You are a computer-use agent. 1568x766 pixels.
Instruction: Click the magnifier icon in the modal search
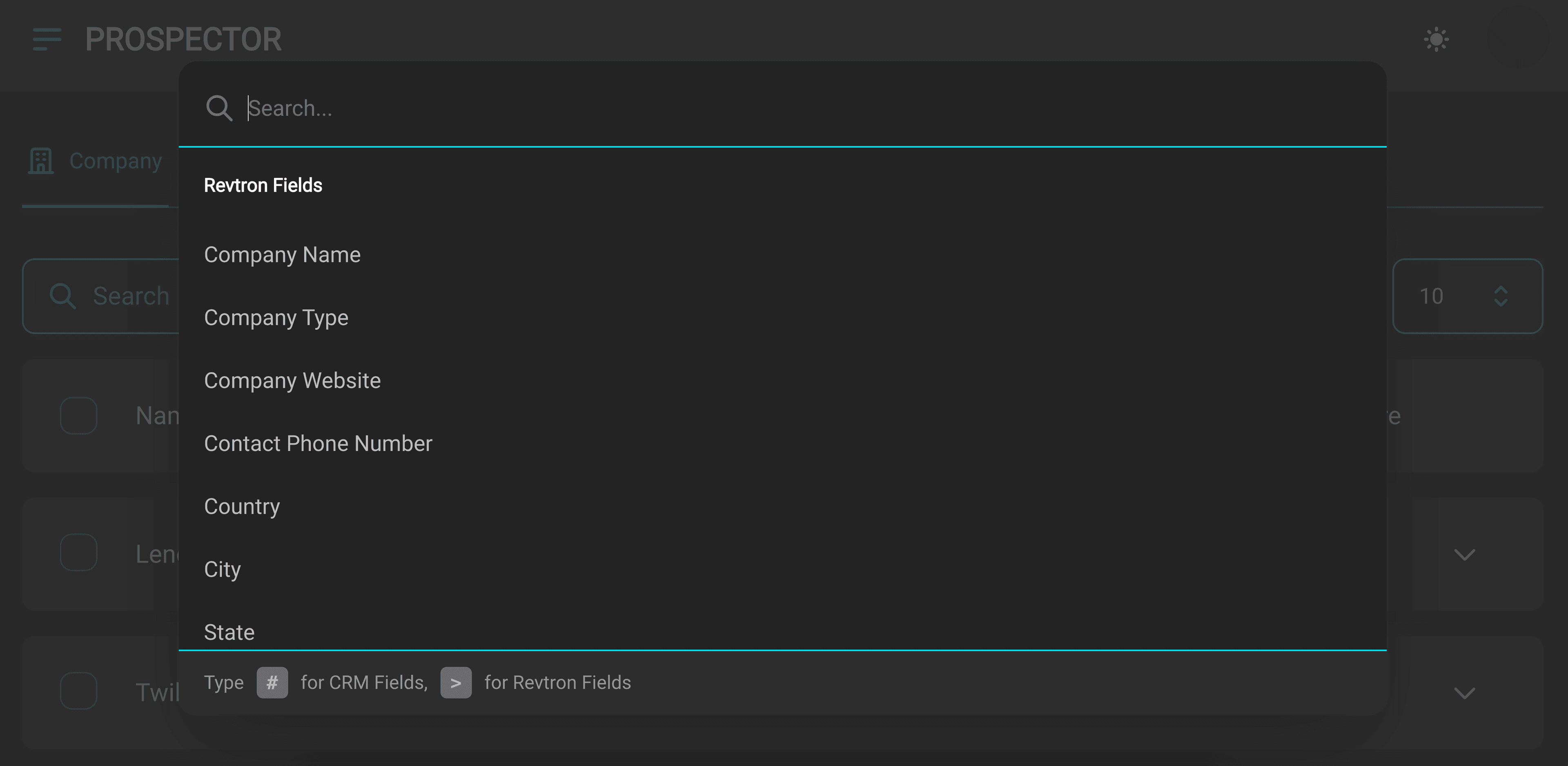click(219, 108)
